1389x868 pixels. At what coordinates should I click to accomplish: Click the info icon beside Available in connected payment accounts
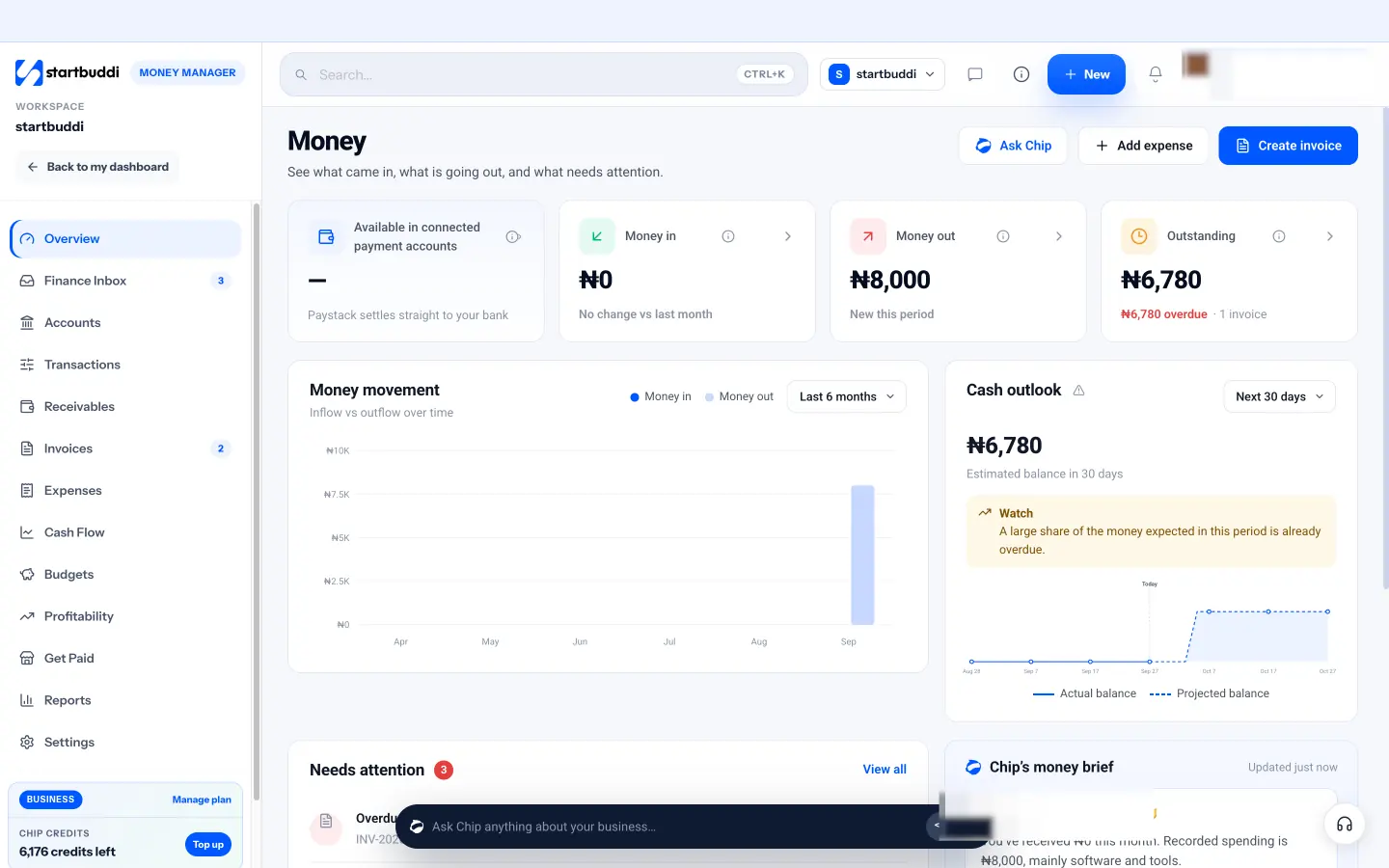[x=513, y=236]
